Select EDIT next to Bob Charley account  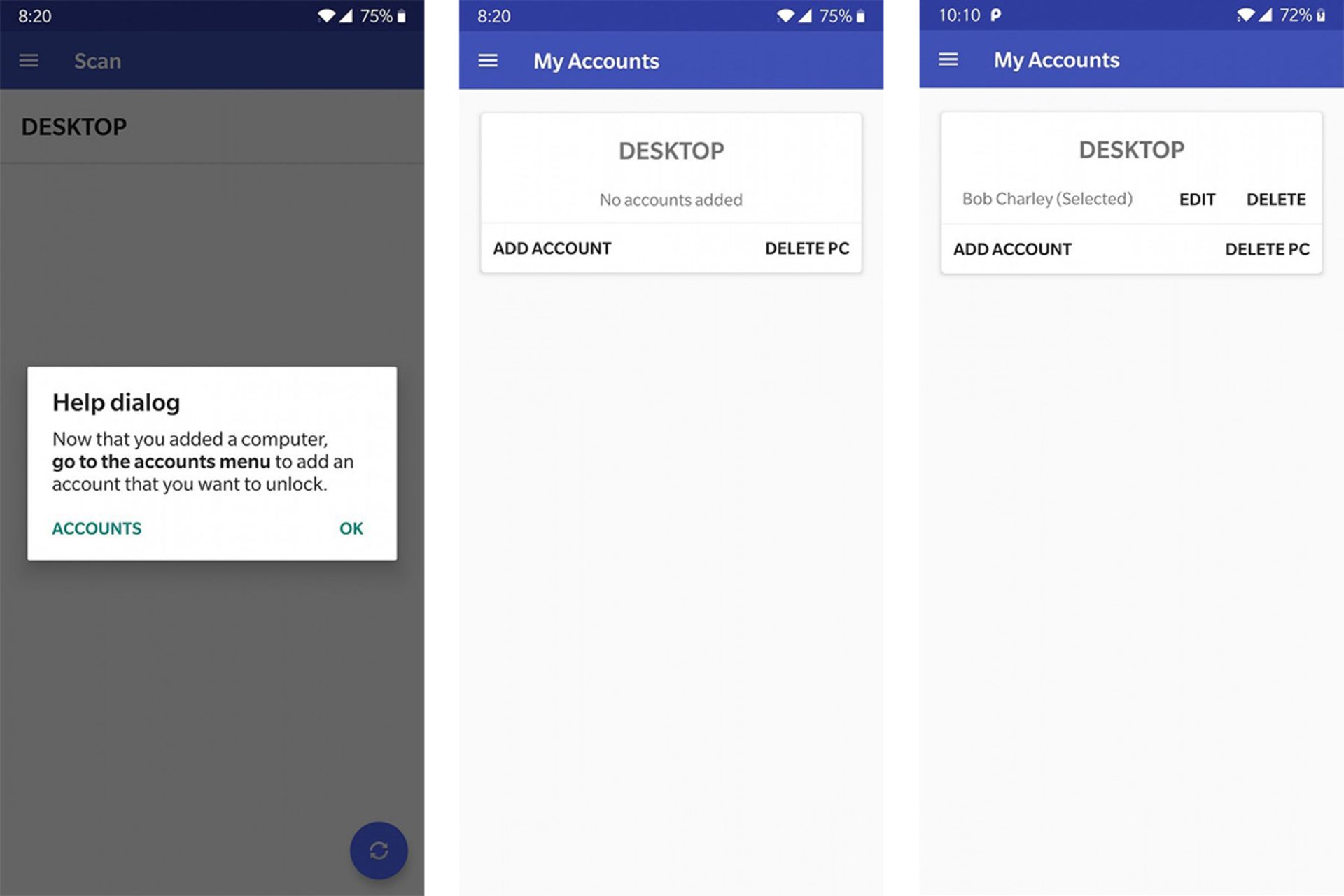pyautogui.click(x=1198, y=198)
